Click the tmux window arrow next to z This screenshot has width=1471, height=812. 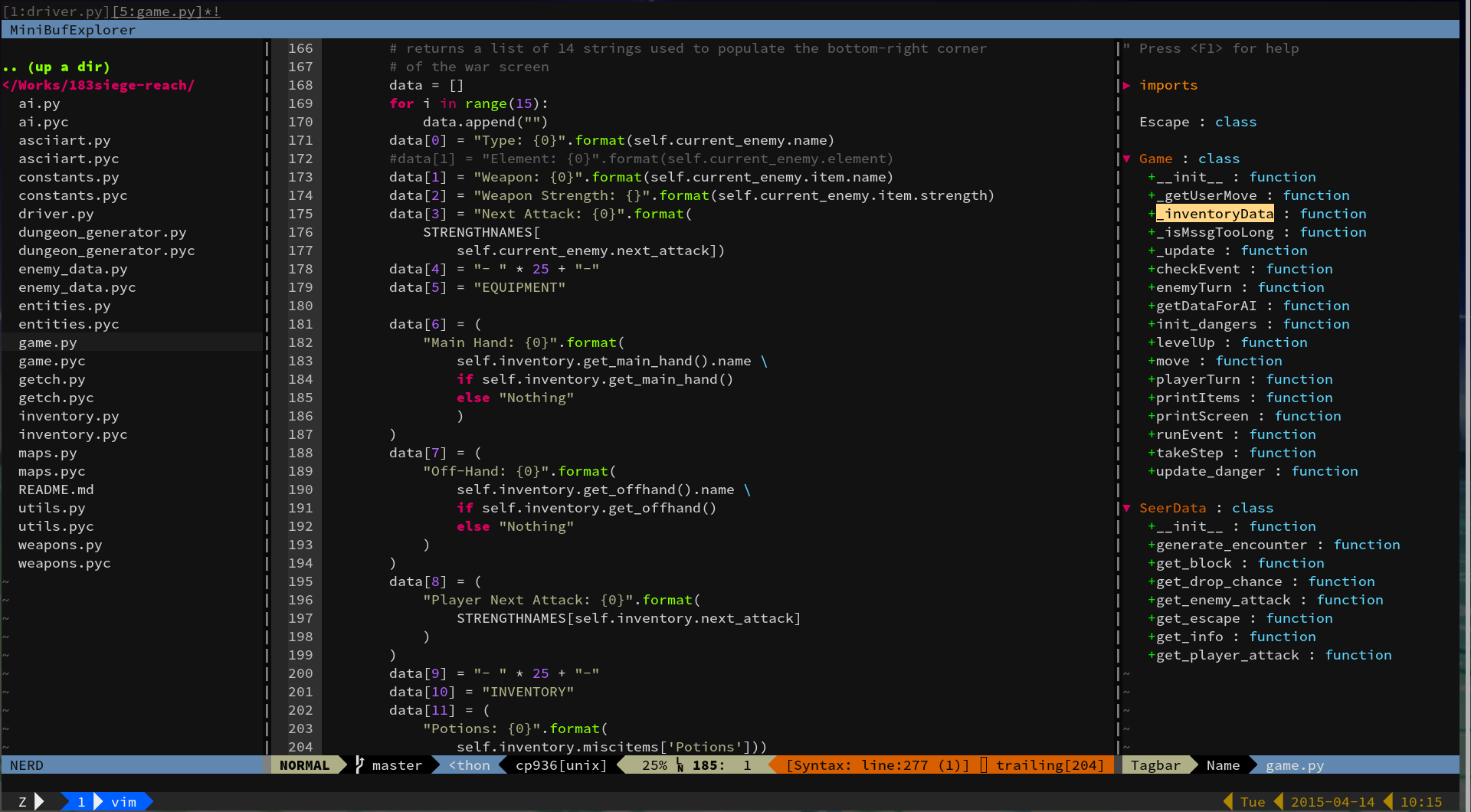(x=40, y=801)
